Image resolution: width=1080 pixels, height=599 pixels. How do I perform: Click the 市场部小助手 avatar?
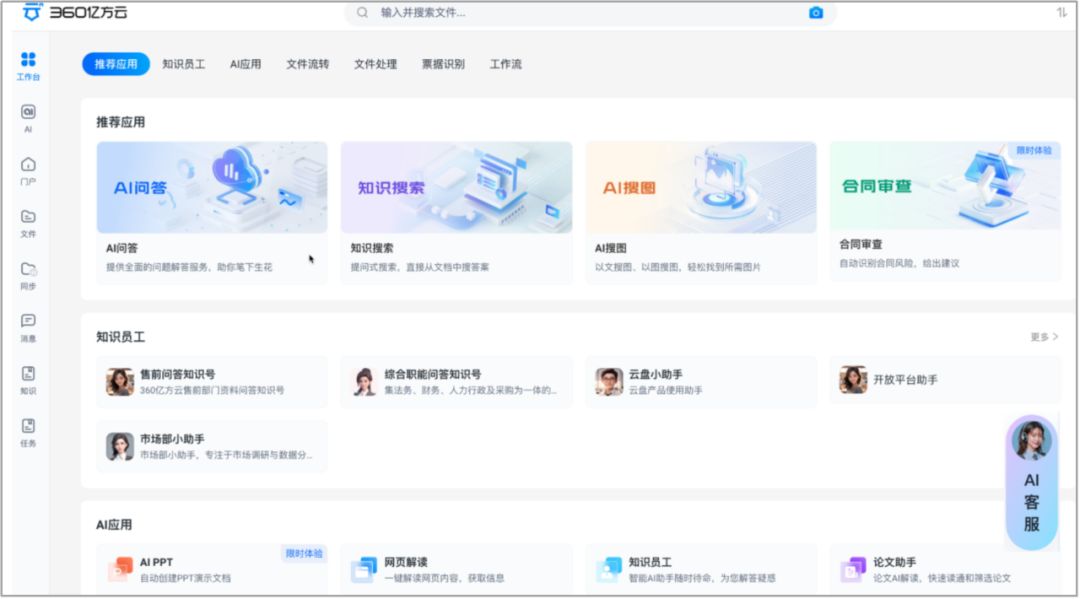(x=120, y=446)
